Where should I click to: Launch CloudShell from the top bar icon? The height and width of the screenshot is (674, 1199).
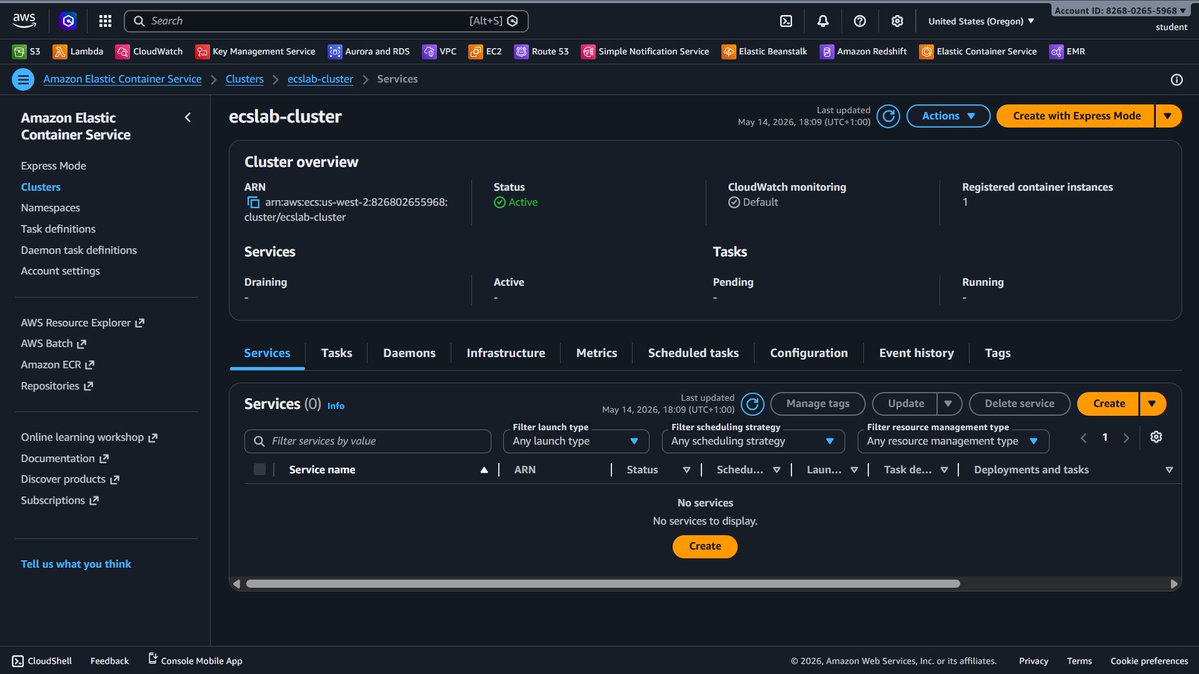pyautogui.click(x=786, y=21)
